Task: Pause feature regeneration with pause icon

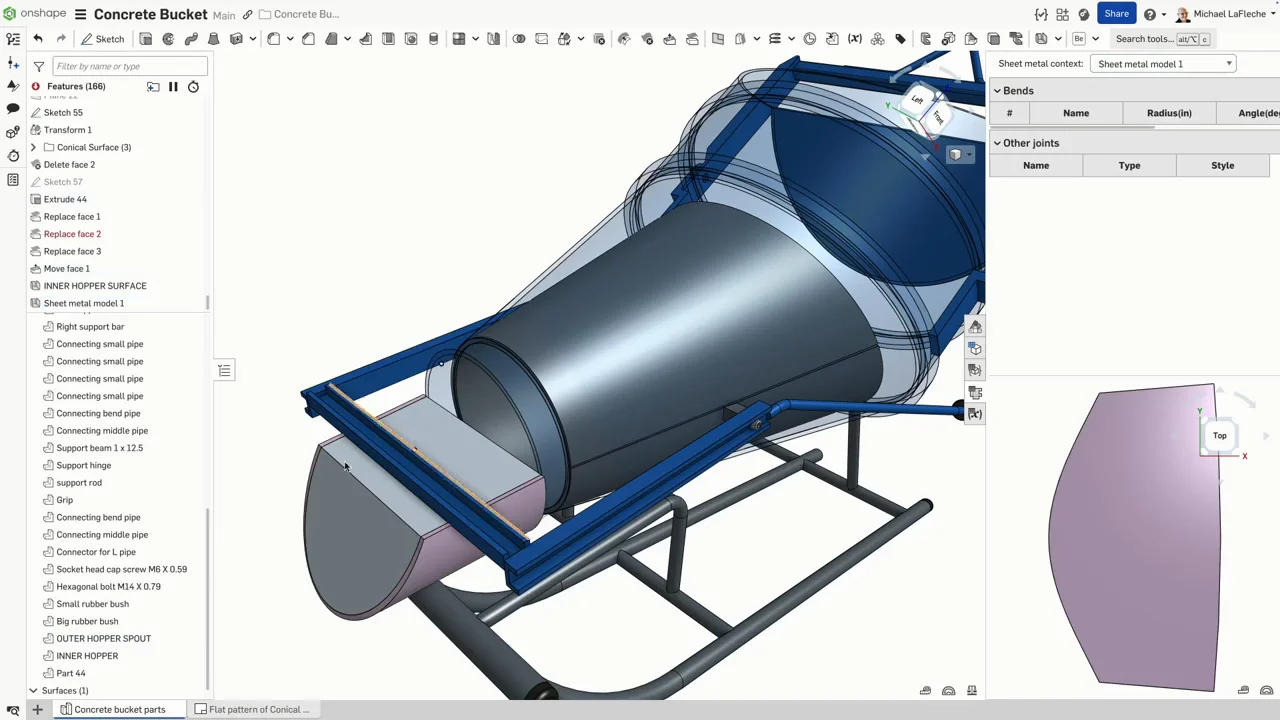Action: (173, 87)
